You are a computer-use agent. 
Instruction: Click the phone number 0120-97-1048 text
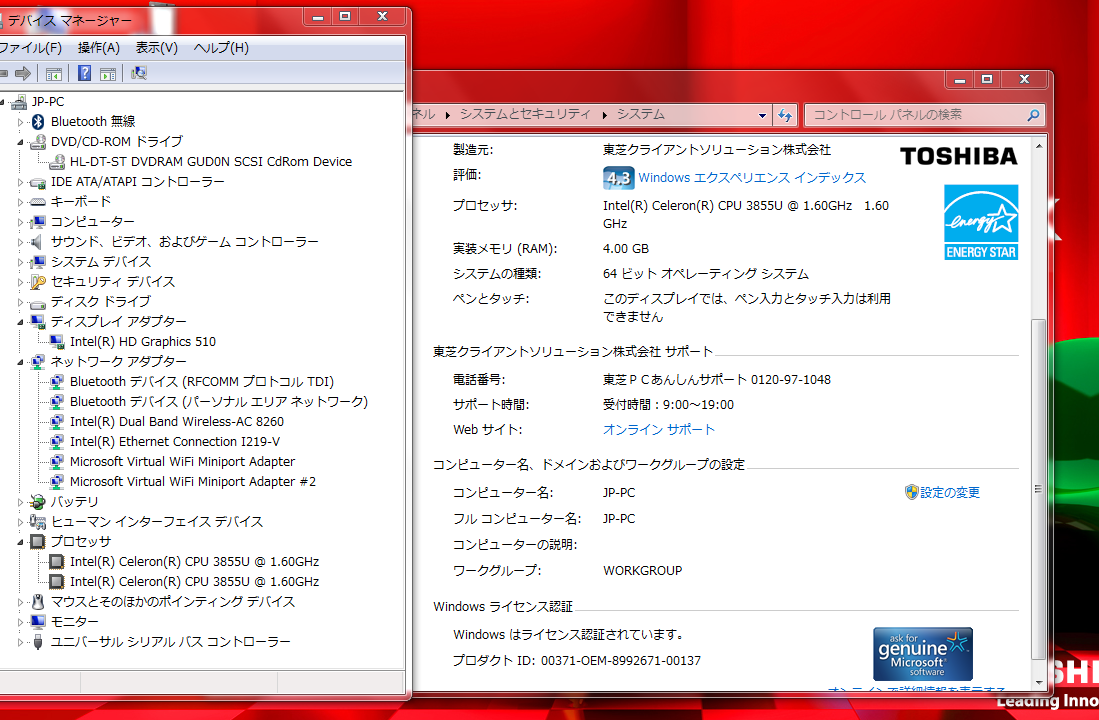click(791, 380)
